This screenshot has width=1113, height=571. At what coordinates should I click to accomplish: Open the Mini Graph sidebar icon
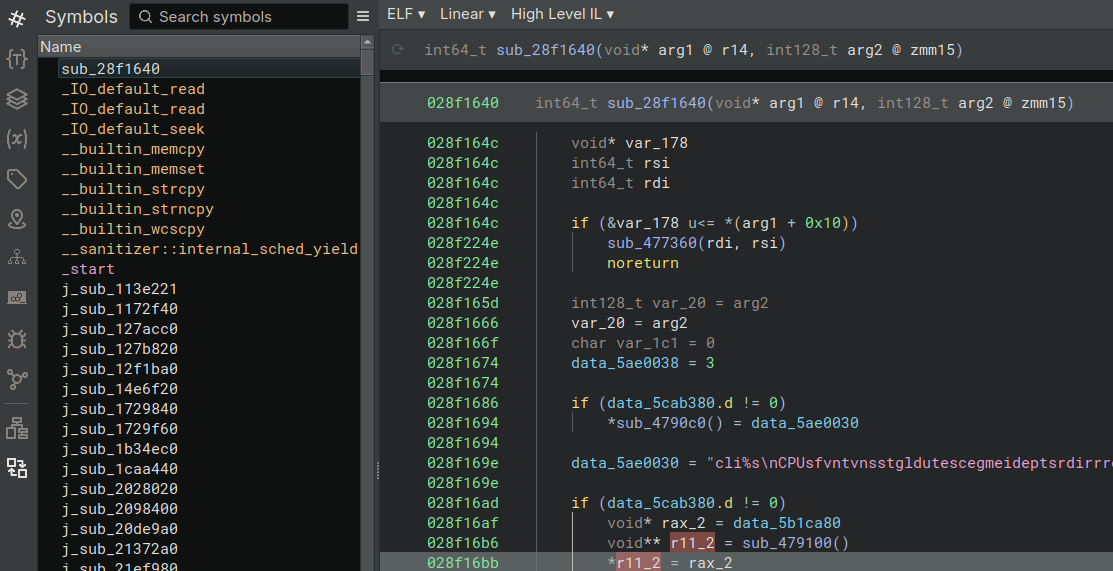click(17, 298)
